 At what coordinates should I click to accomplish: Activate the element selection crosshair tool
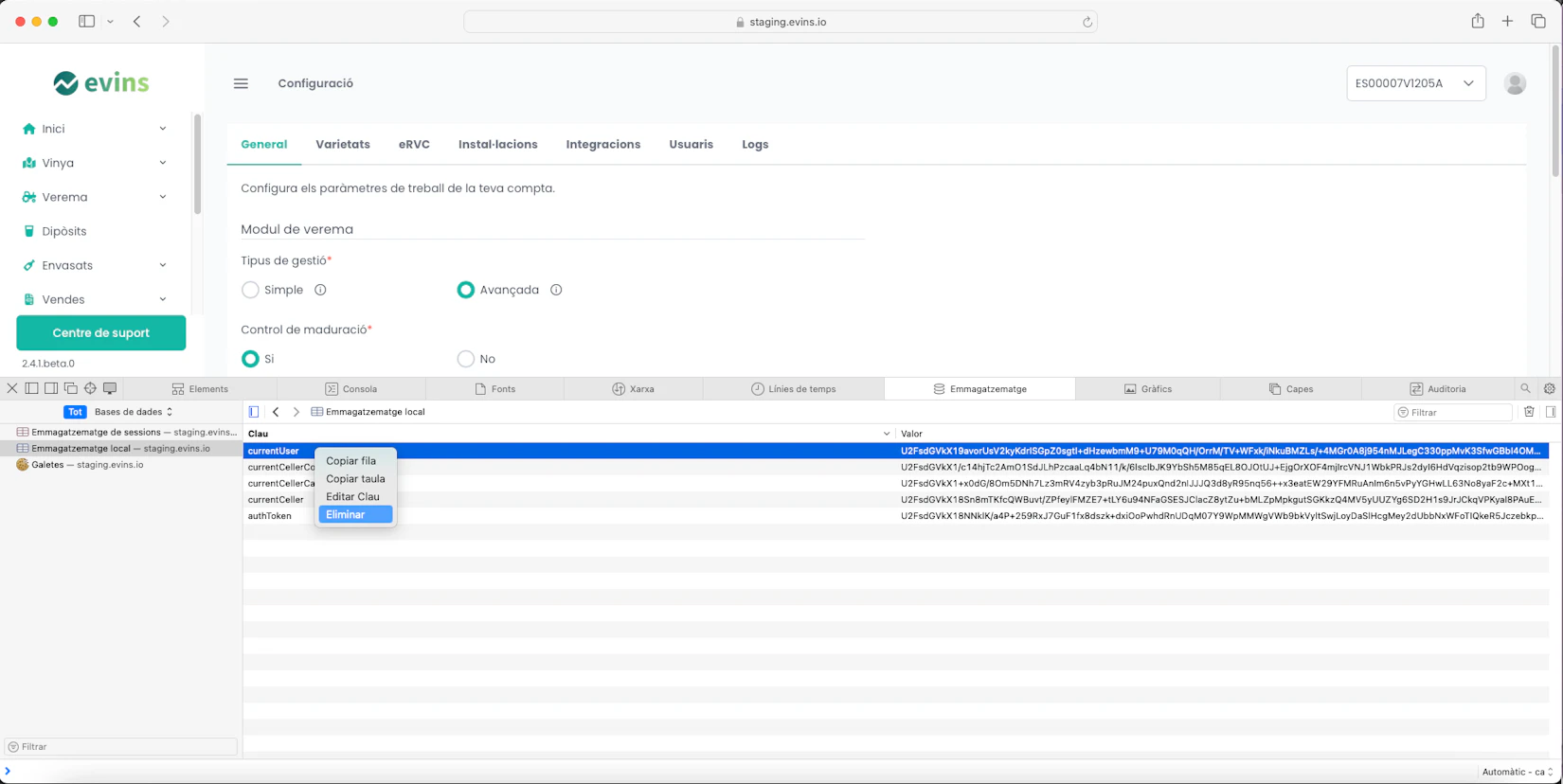(x=90, y=388)
